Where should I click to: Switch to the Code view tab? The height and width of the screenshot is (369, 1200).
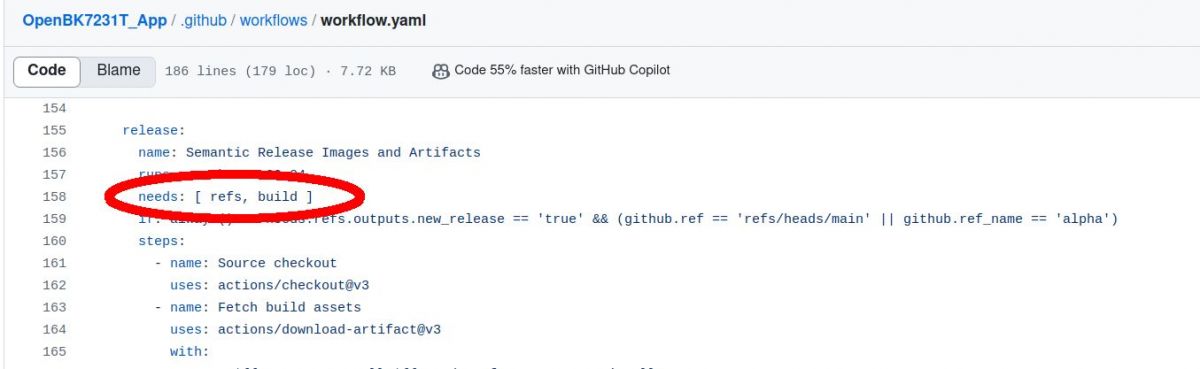[46, 70]
